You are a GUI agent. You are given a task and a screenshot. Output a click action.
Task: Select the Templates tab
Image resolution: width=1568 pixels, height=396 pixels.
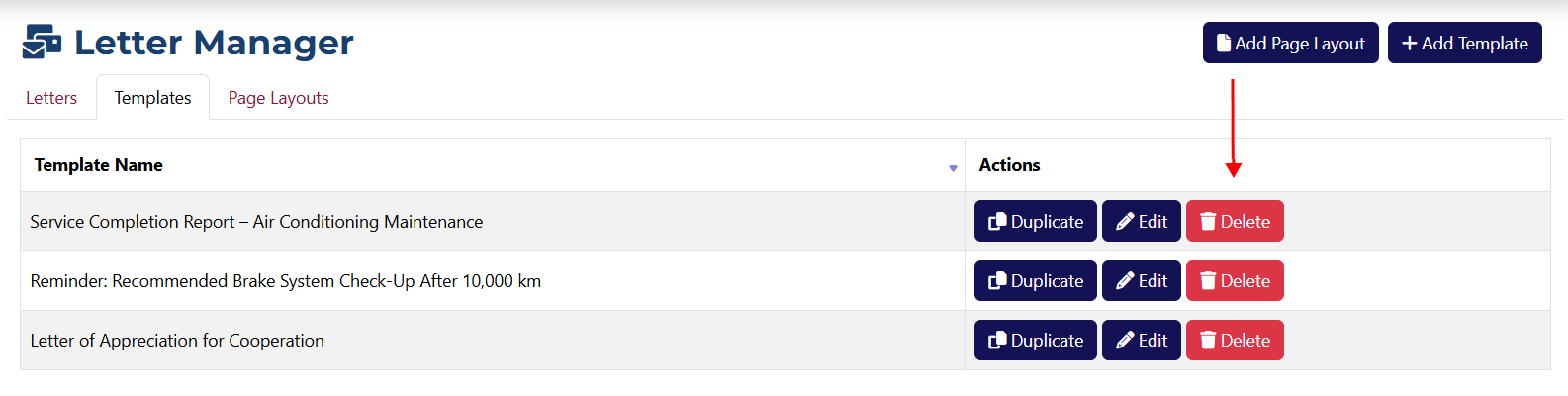pyautogui.click(x=152, y=98)
